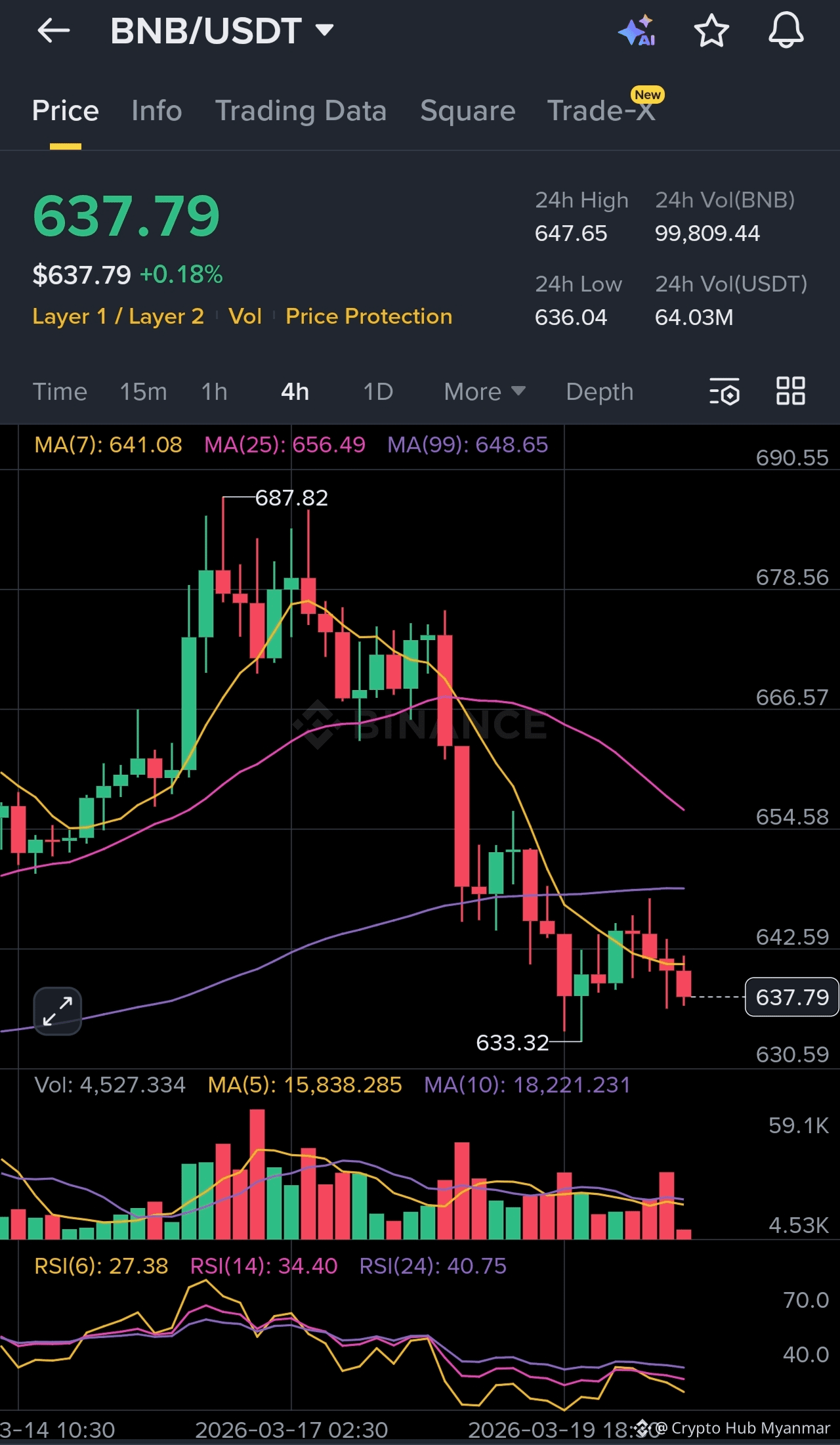
Task: Add BNB/USDT to favorites star
Action: click(711, 30)
